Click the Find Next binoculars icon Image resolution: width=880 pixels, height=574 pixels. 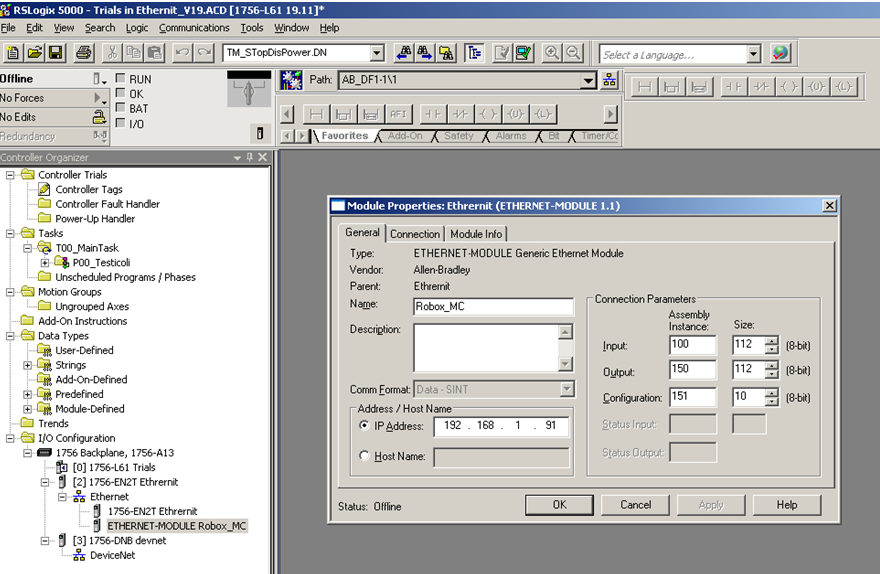pos(425,53)
